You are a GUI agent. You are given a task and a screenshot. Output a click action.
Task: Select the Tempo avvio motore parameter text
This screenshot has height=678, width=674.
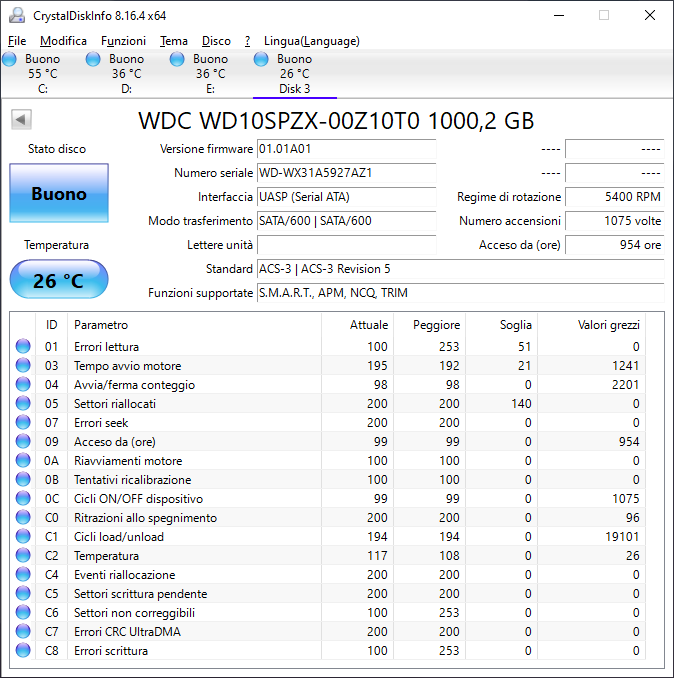(128, 366)
